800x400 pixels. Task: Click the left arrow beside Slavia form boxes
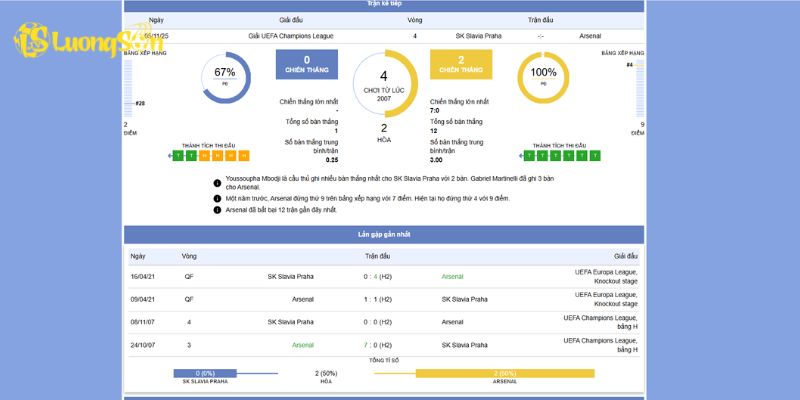171,156
